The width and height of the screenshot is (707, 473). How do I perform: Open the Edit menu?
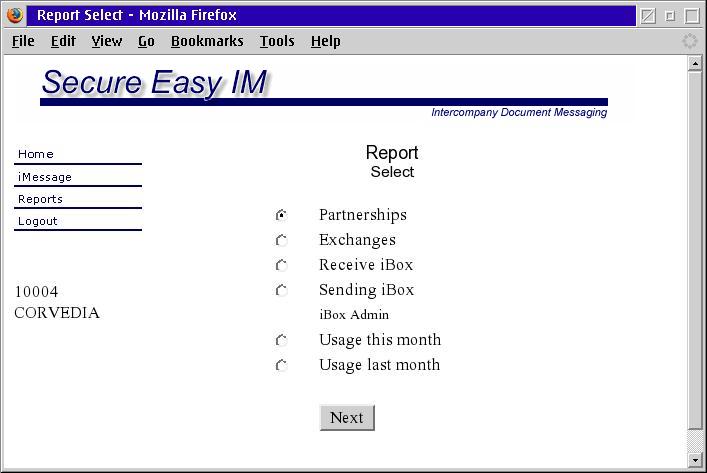[x=63, y=41]
